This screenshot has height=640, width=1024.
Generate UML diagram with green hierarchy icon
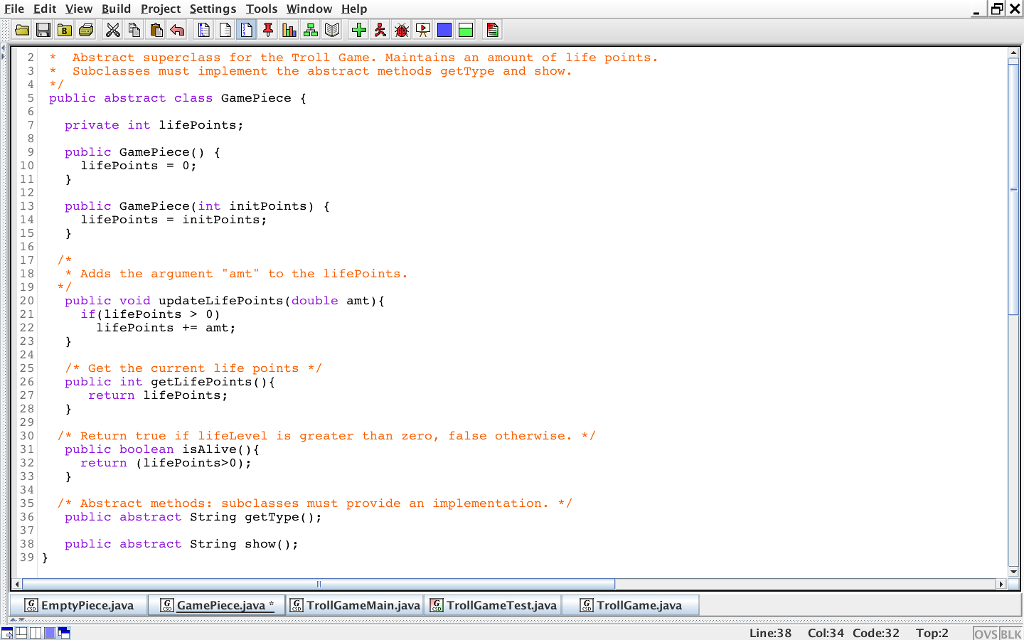point(310,29)
